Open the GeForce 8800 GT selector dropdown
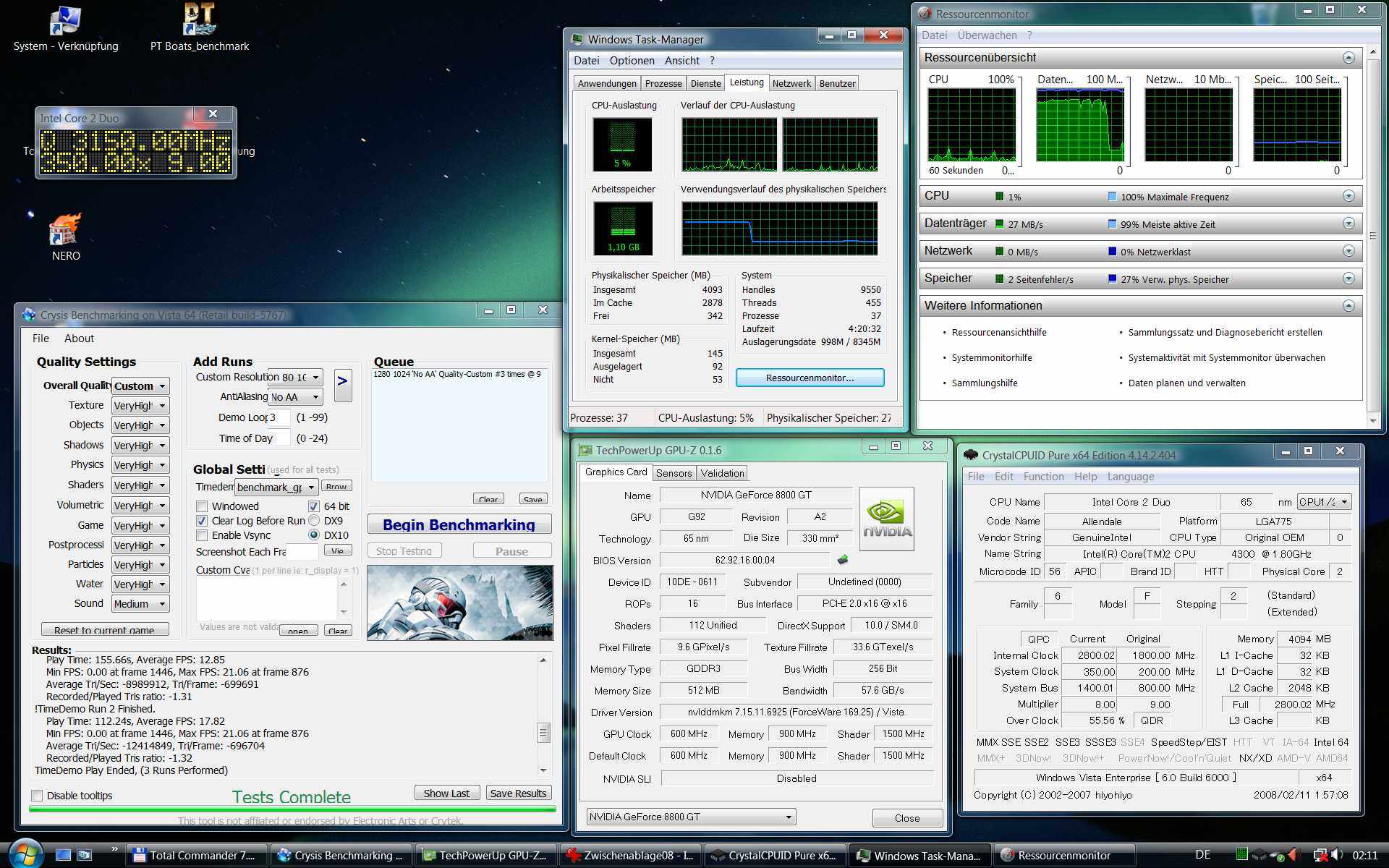The height and width of the screenshot is (868, 1389). click(690, 817)
